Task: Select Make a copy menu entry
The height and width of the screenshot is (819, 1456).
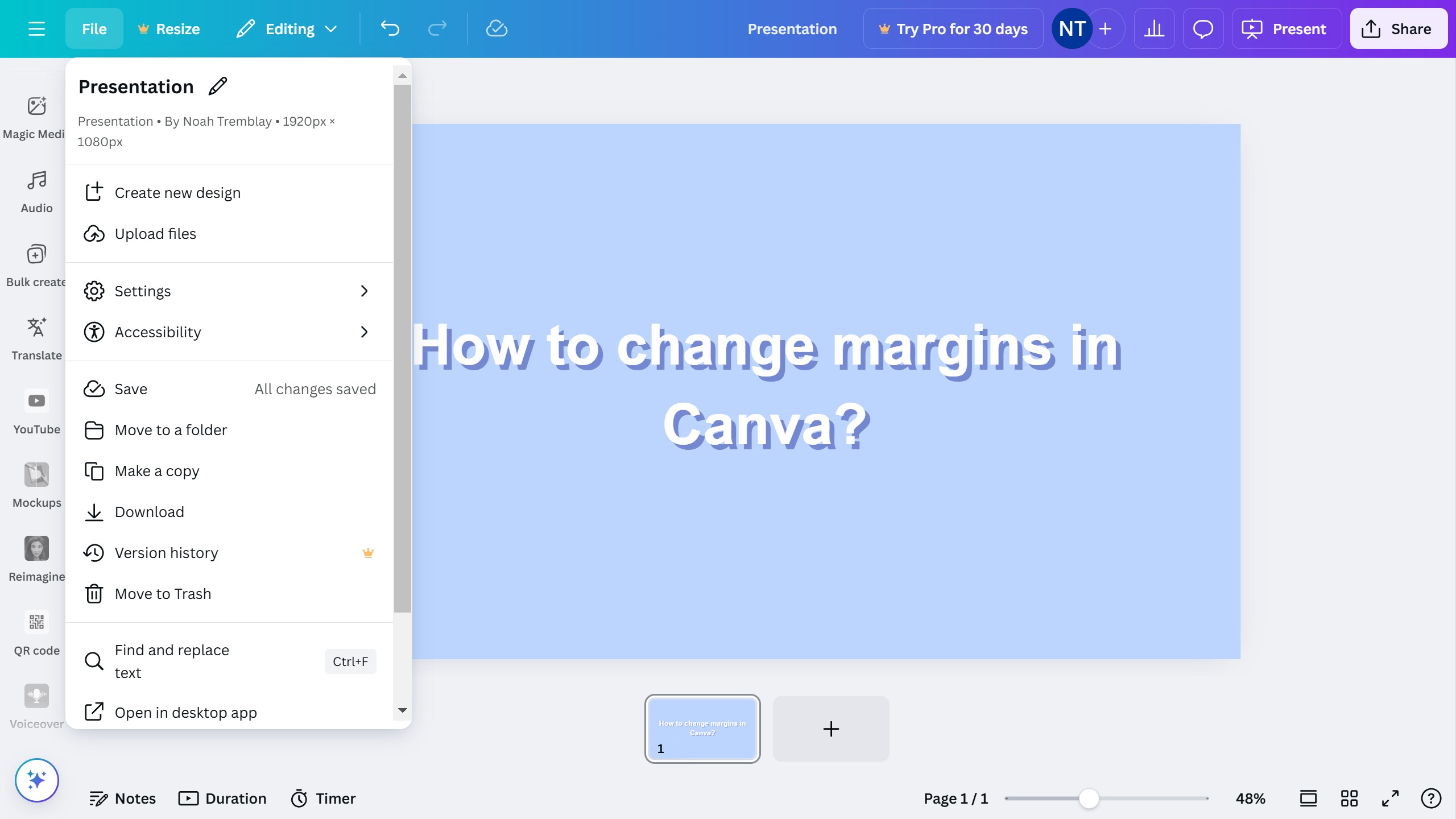Action: tap(157, 471)
